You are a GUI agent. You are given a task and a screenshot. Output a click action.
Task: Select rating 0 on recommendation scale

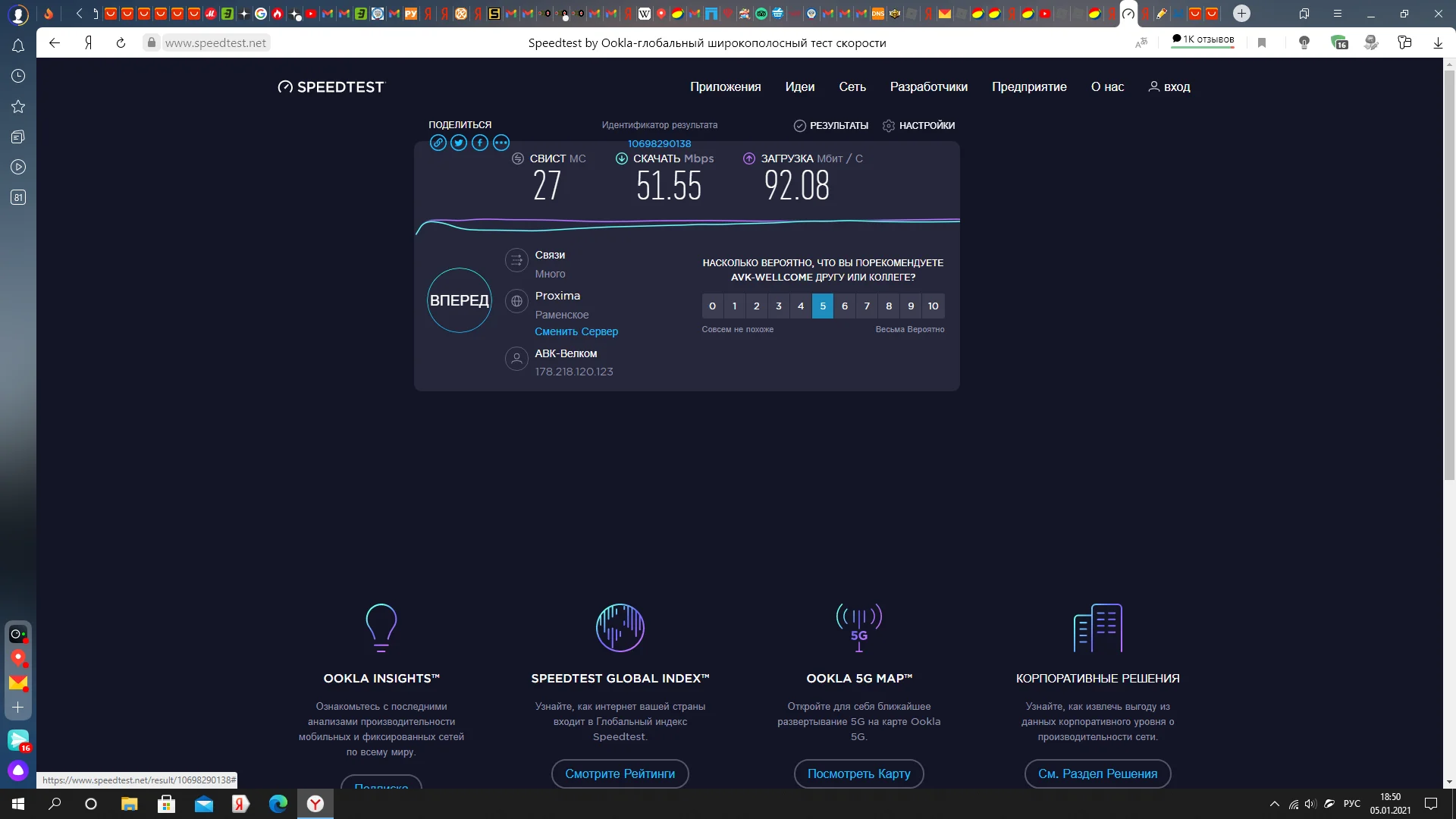point(712,306)
